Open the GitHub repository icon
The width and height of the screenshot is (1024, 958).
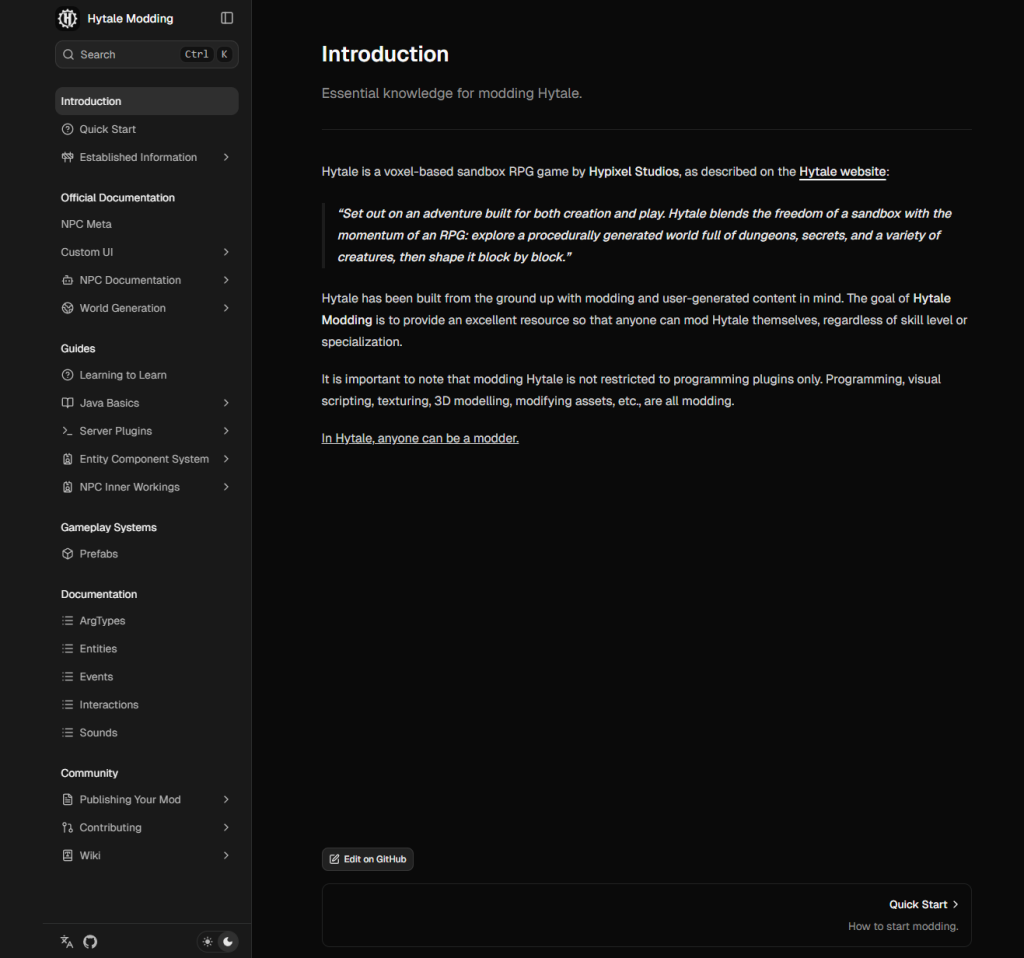[90, 941]
